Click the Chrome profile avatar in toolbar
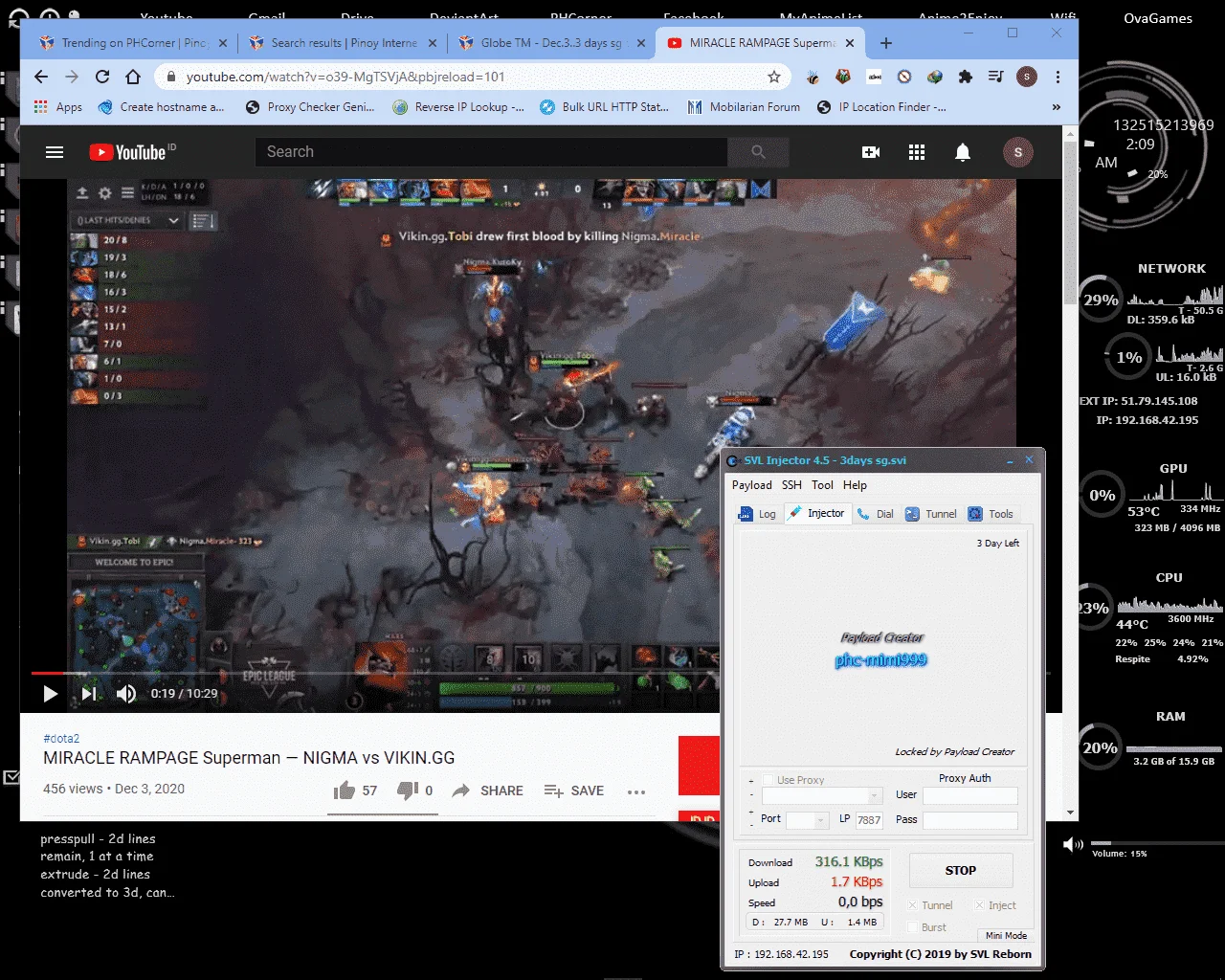 [1027, 77]
